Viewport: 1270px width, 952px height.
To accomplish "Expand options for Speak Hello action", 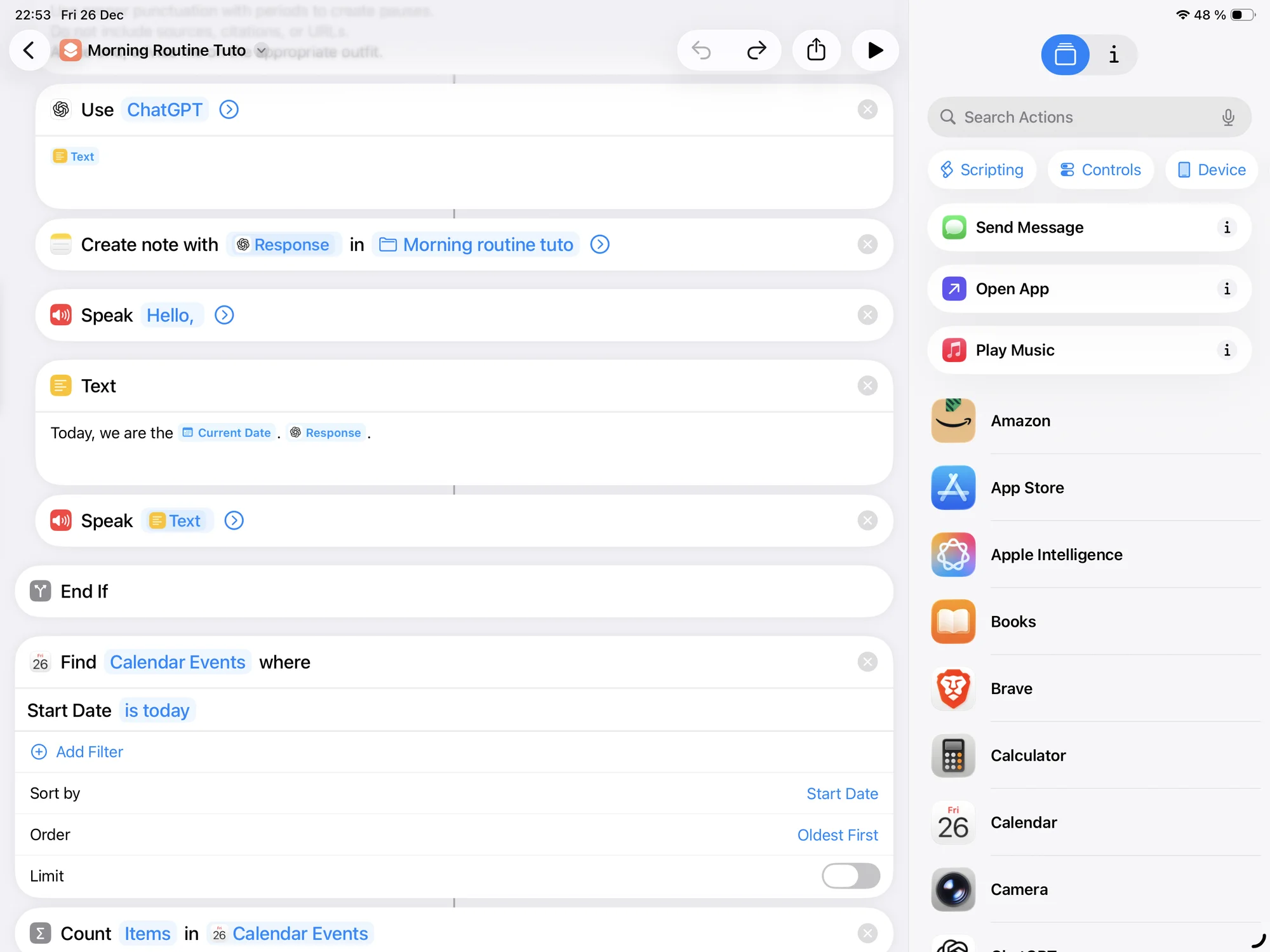I will 224,315.
